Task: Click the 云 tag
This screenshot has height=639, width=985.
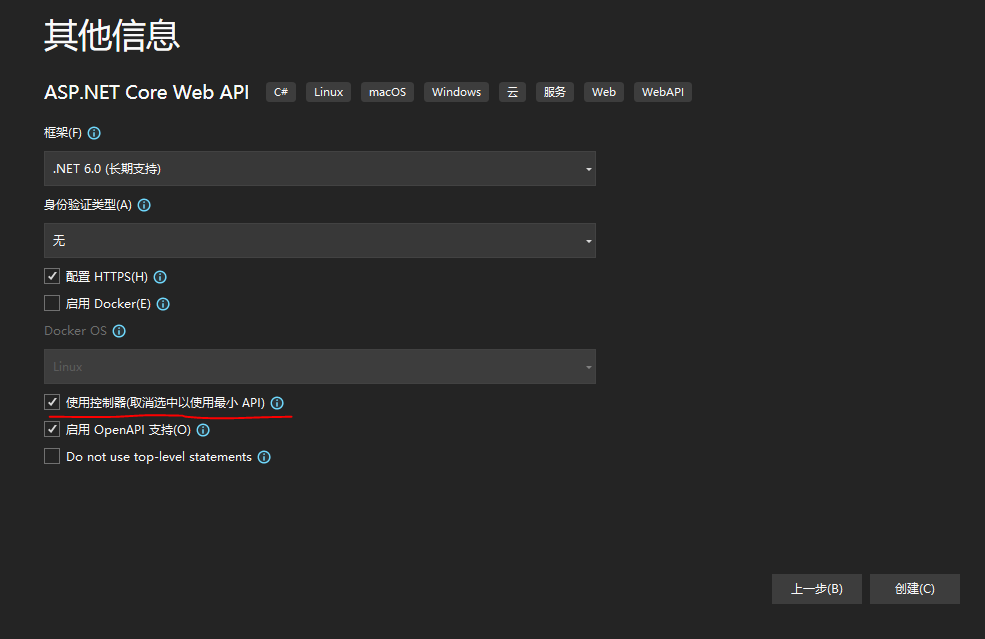Action: pos(513,92)
